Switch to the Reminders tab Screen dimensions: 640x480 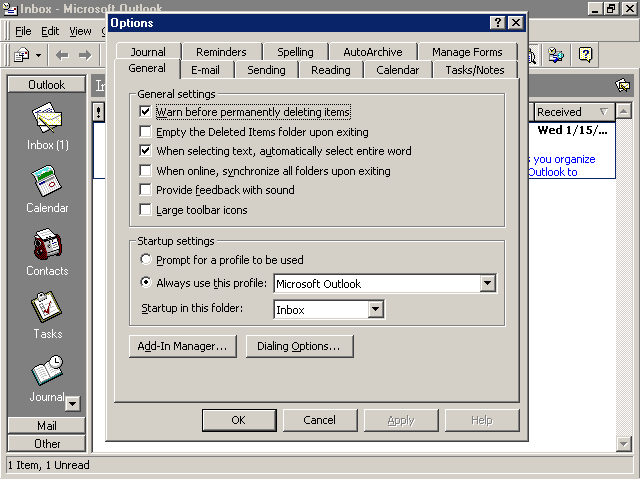click(221, 52)
